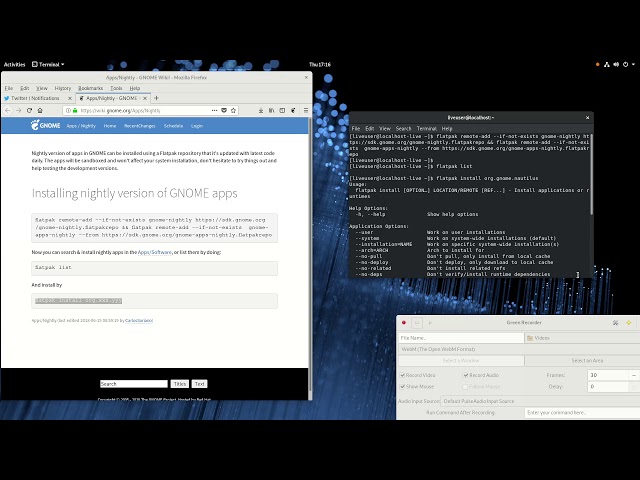Open Green Recorder preferences icon
Image resolution: width=640 pixels, height=480 pixels.
tap(616, 322)
